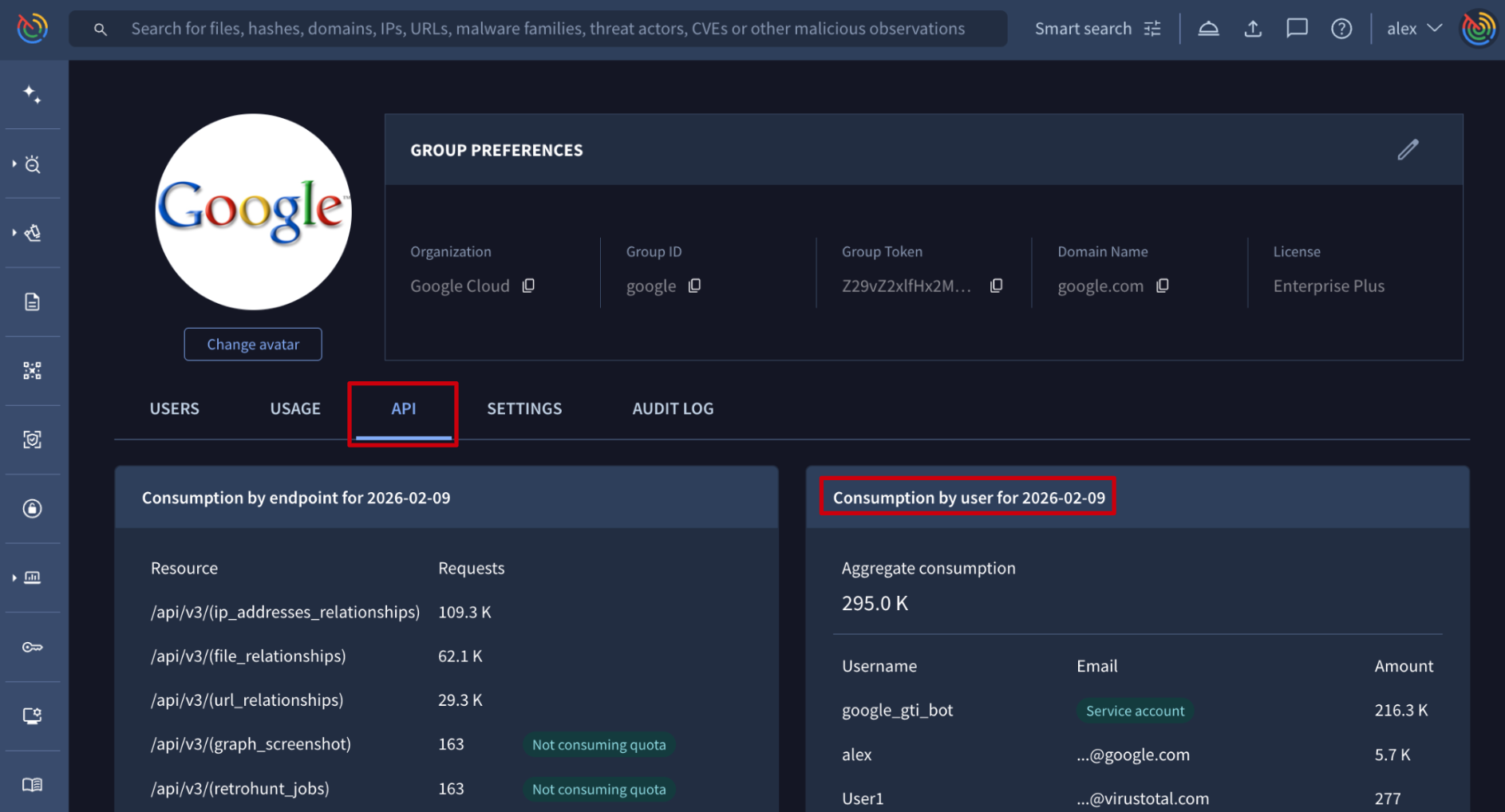Click the profile avatar in top bar

(1479, 29)
